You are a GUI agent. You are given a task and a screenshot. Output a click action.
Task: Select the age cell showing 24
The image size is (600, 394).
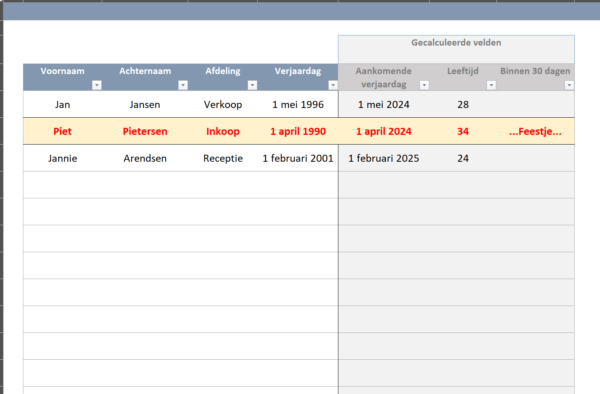click(x=463, y=158)
